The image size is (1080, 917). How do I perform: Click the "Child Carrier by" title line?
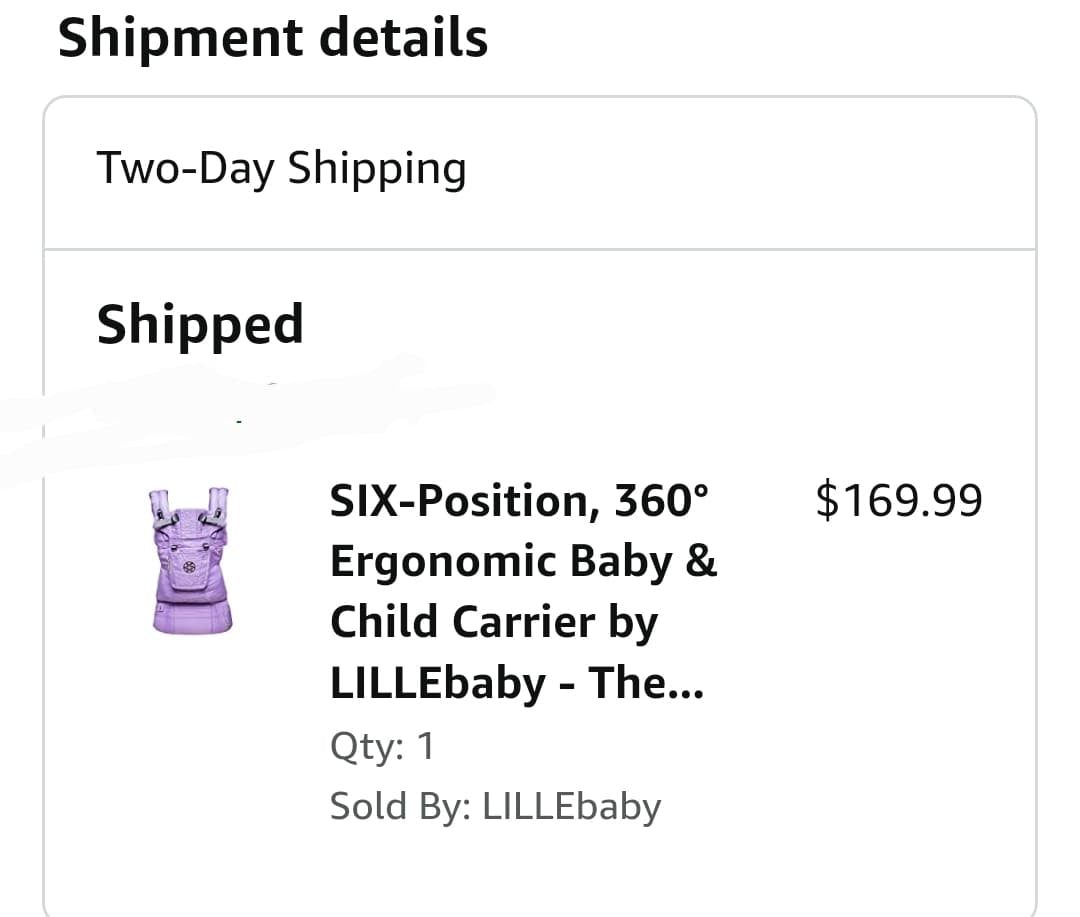494,622
